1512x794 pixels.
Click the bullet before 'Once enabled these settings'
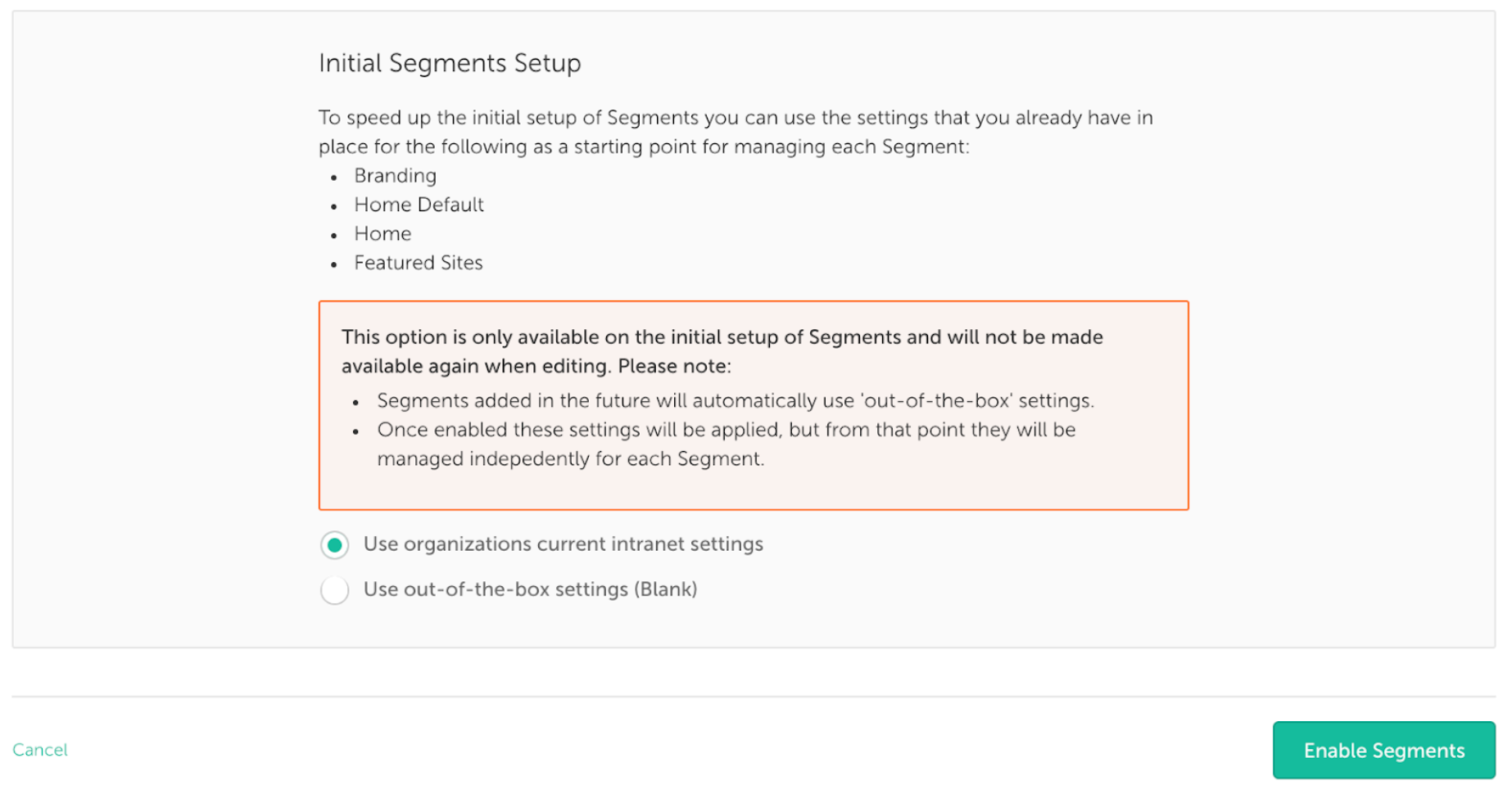[x=355, y=431]
